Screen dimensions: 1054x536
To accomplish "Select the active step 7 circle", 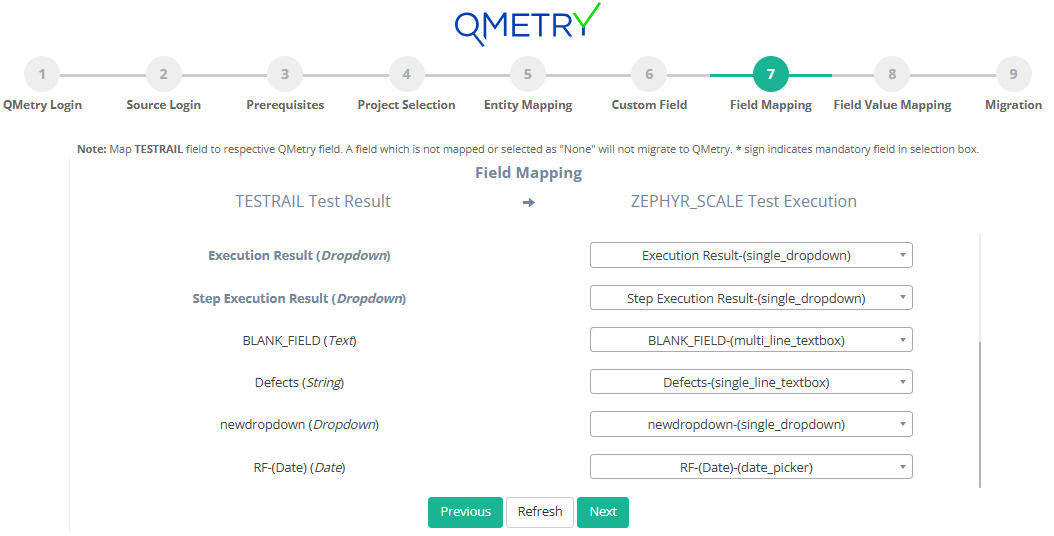I will [770, 74].
